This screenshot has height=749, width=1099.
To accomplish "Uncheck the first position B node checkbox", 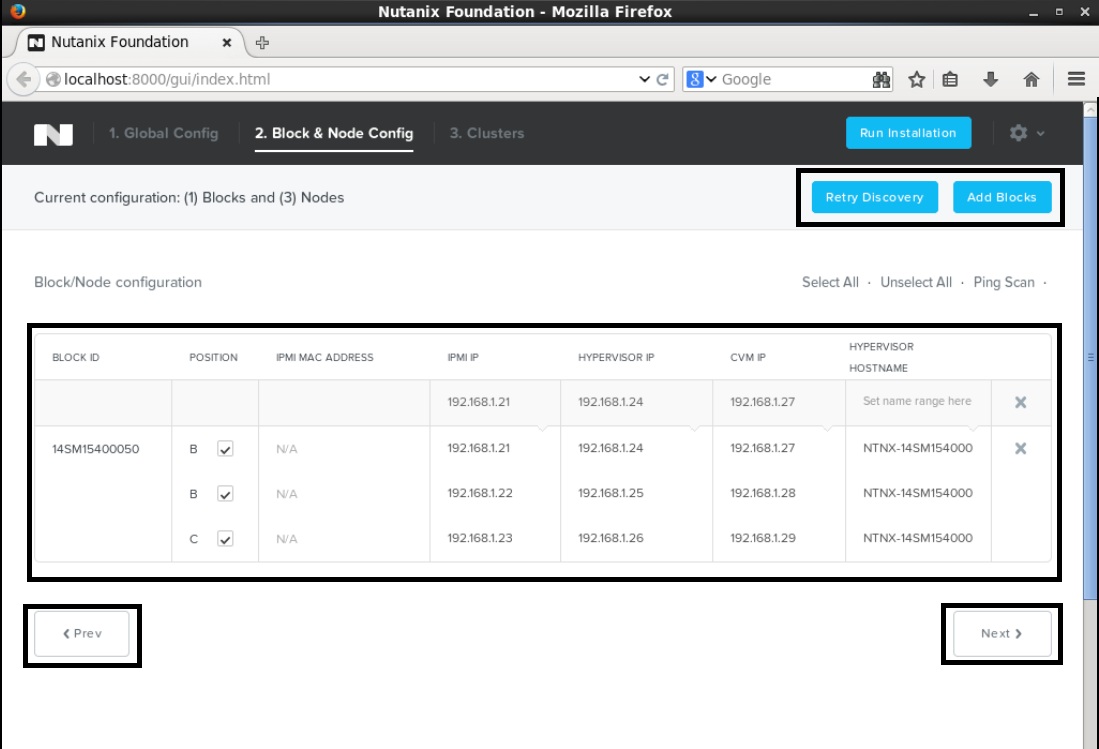I will 225,449.
